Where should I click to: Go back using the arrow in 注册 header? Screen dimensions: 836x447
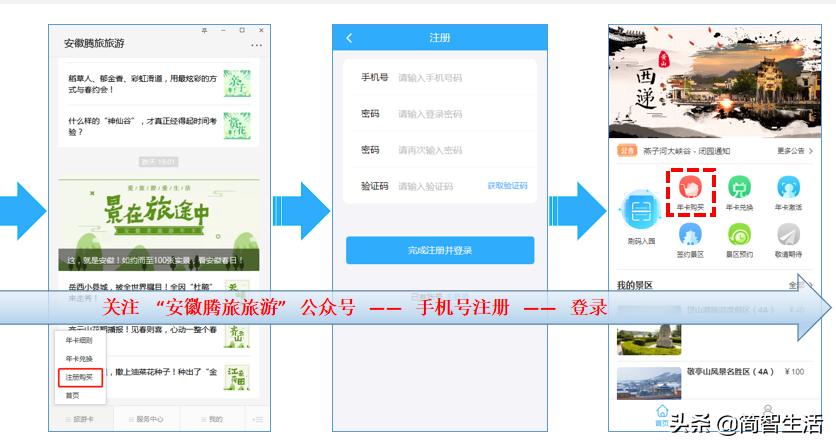point(349,38)
